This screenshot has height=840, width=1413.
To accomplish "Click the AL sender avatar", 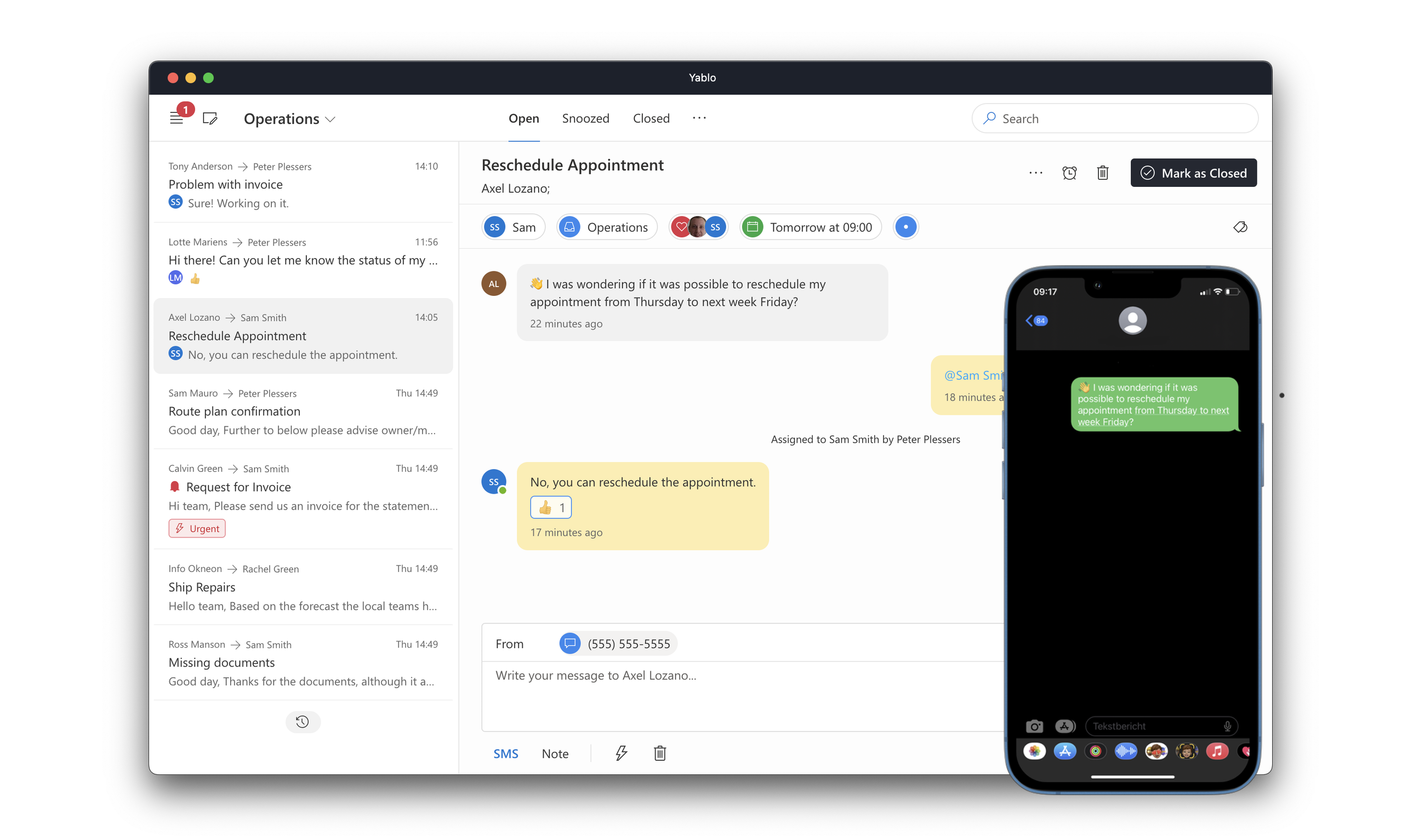I will [x=494, y=284].
